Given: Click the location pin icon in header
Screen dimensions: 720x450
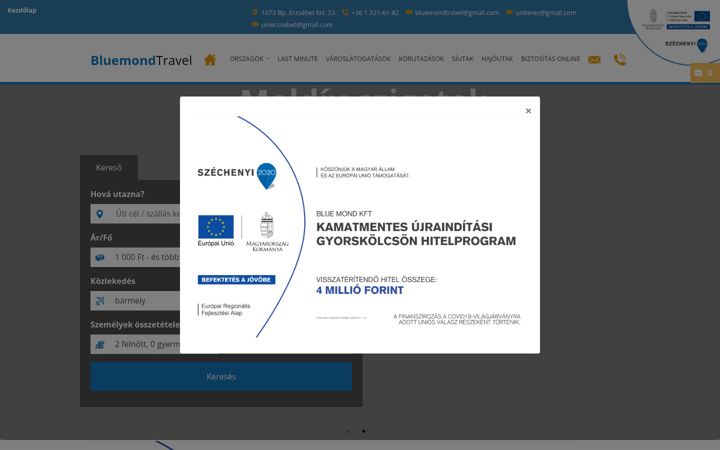Looking at the screenshot, I should click(x=255, y=12).
